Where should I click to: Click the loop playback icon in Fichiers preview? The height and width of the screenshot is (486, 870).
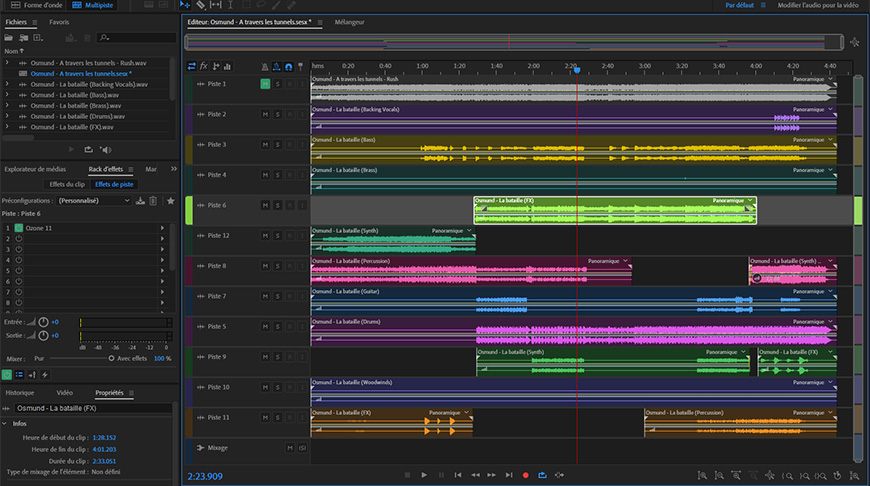(88, 149)
